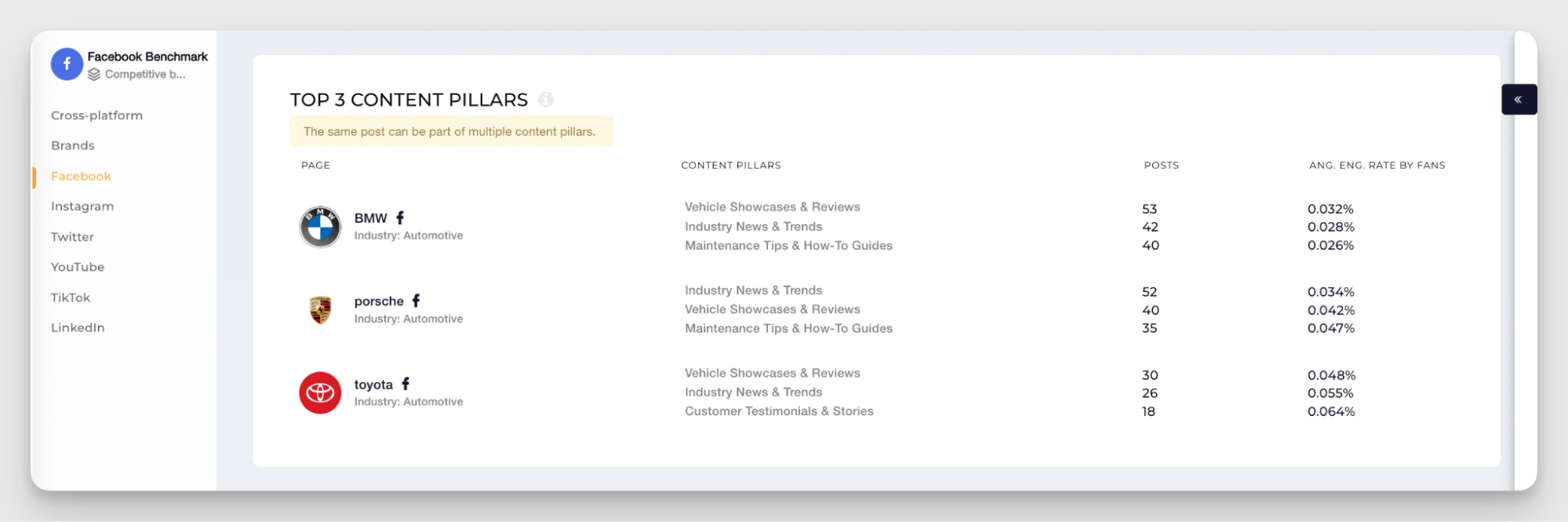Click the layers icon beside Competitive benchmark
This screenshot has height=522, width=1568.
[x=94, y=75]
